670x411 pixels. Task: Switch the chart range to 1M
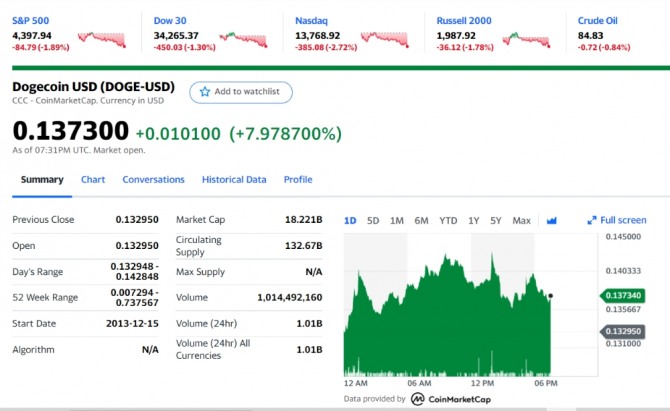pos(397,220)
